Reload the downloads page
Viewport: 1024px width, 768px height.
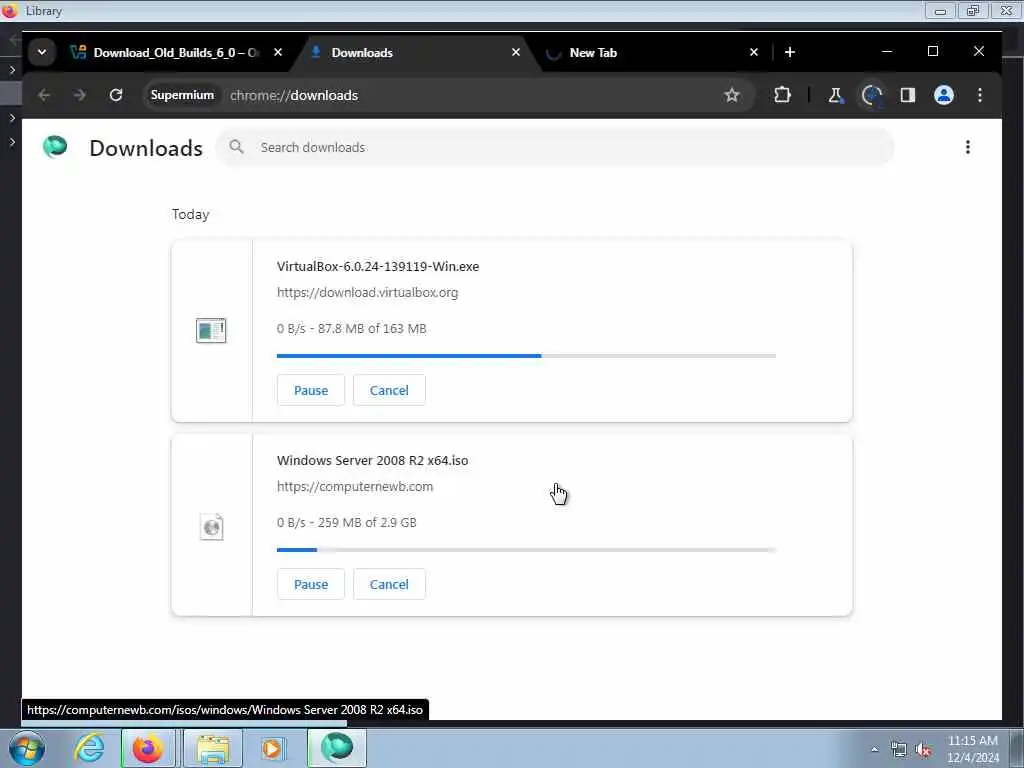pyautogui.click(x=116, y=95)
